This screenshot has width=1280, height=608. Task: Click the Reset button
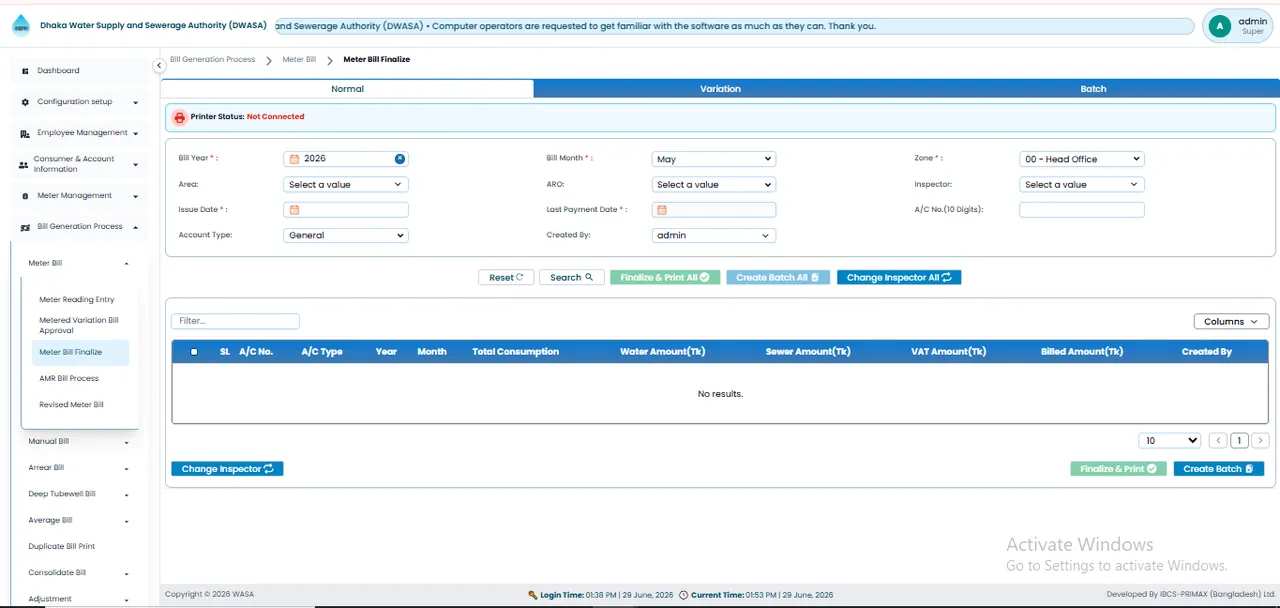coord(506,278)
